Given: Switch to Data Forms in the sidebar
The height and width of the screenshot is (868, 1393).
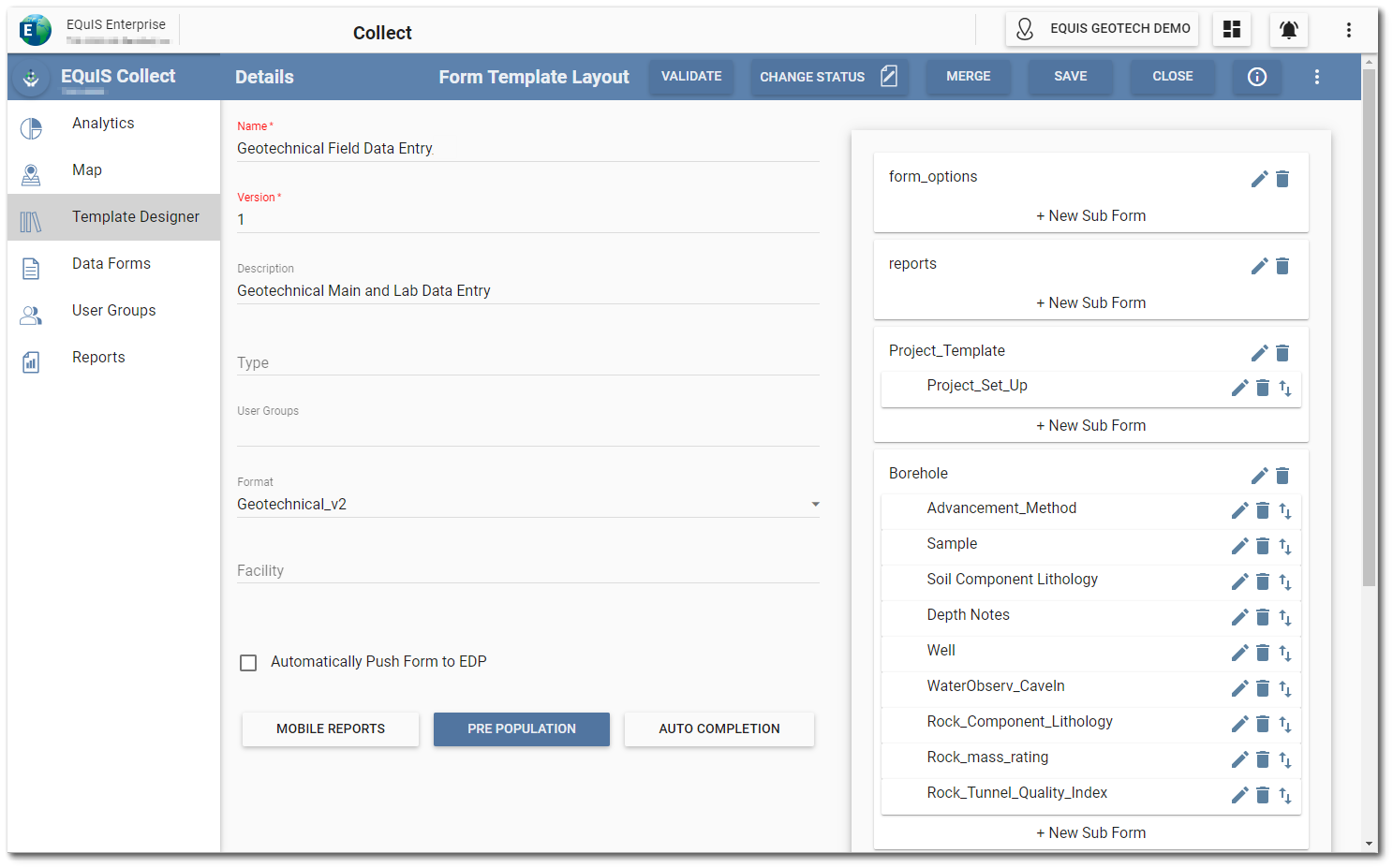Looking at the screenshot, I should 111,263.
